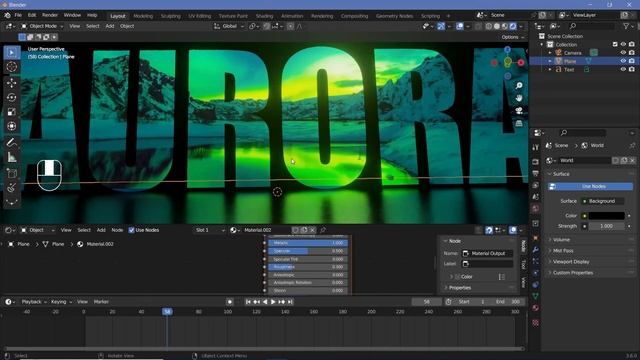Open the Render menu
640x360 pixels.
(x=50, y=15)
